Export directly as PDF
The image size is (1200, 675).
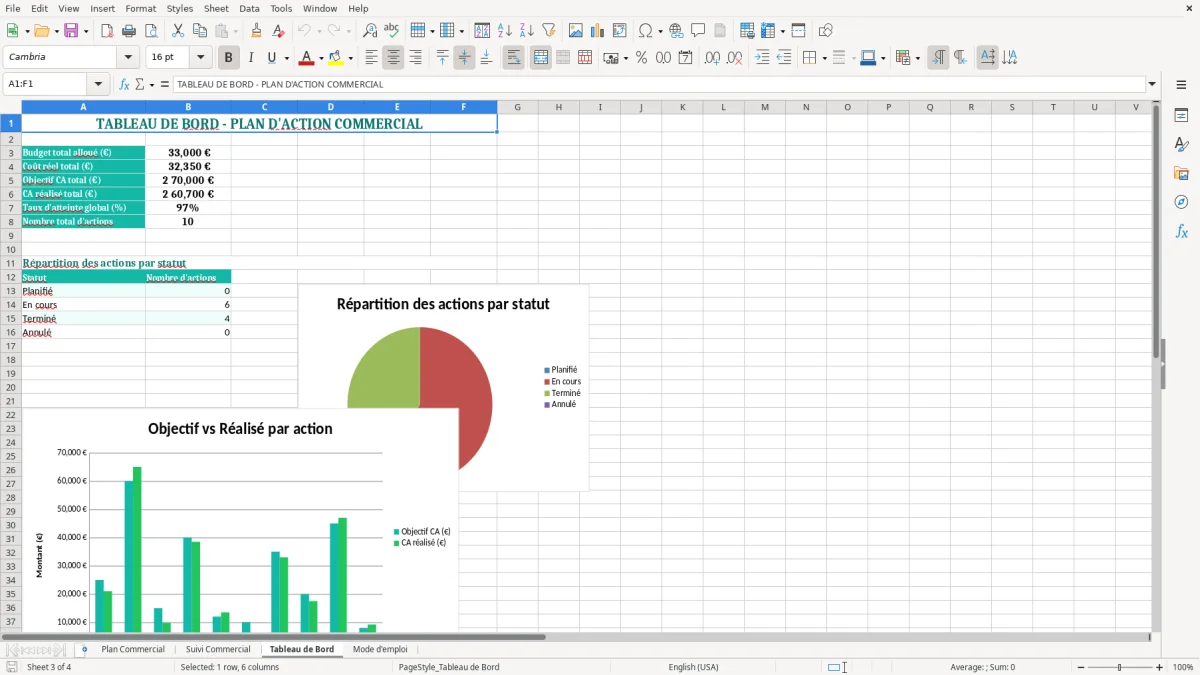(x=107, y=31)
